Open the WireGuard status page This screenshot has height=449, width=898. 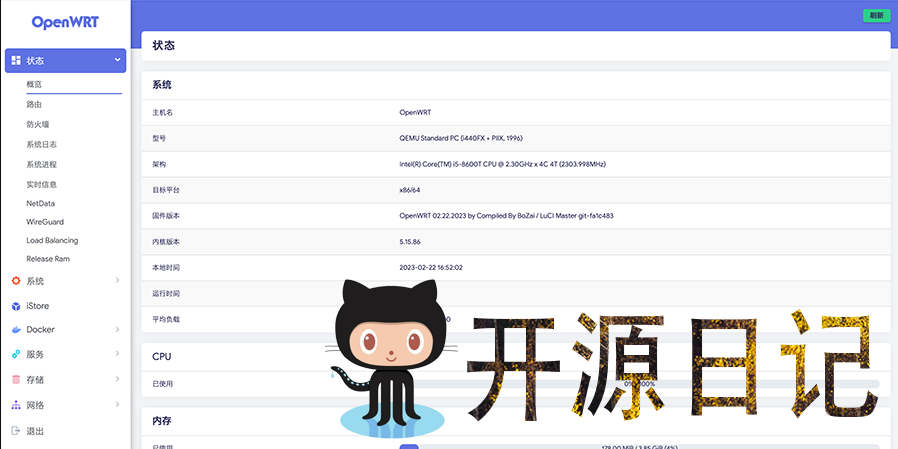45,222
